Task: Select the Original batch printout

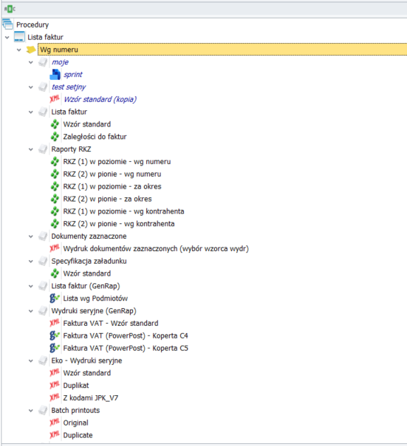Action: (76, 423)
